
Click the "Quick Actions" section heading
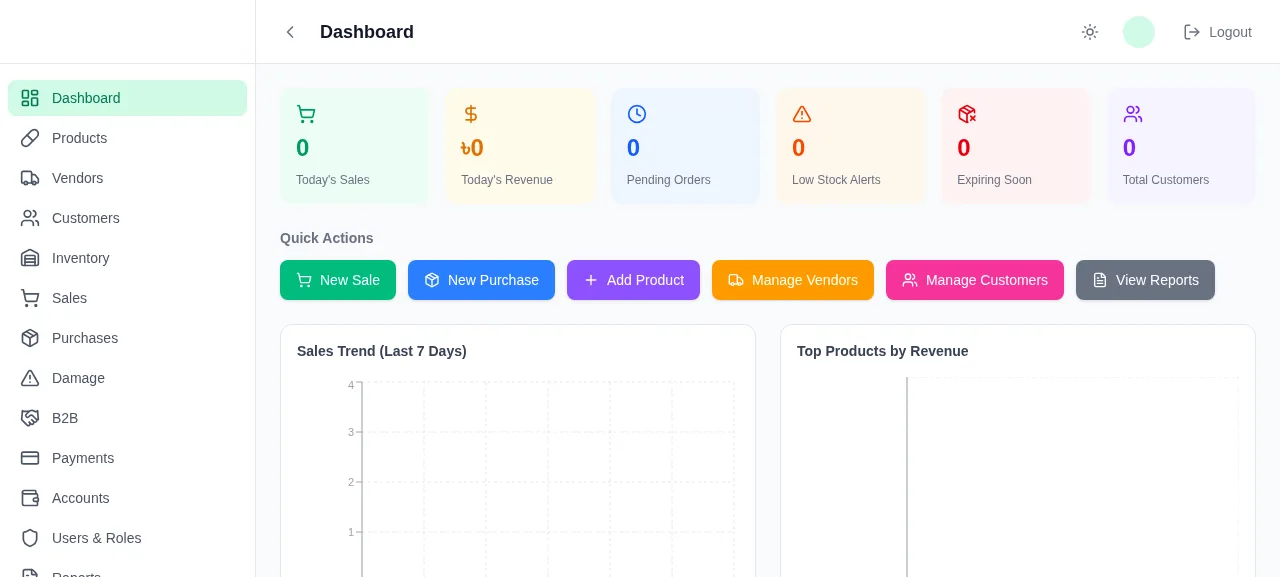coord(327,238)
